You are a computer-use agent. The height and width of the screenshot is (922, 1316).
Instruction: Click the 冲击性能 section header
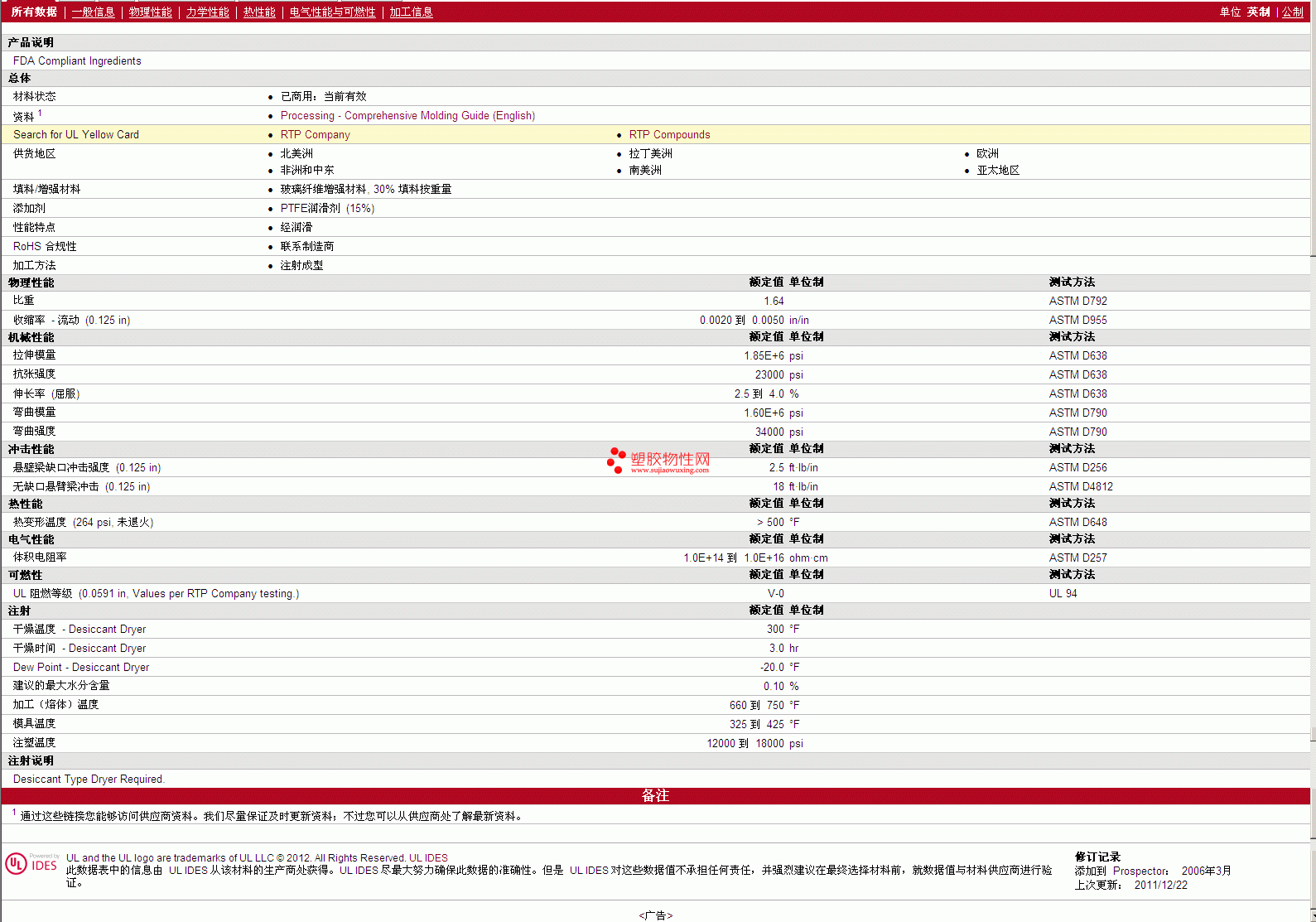coord(31,450)
